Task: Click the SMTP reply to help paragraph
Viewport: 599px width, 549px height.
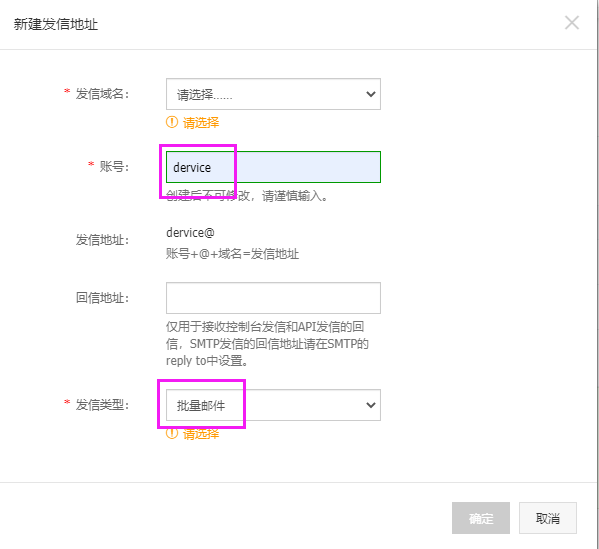Action: coord(267,344)
